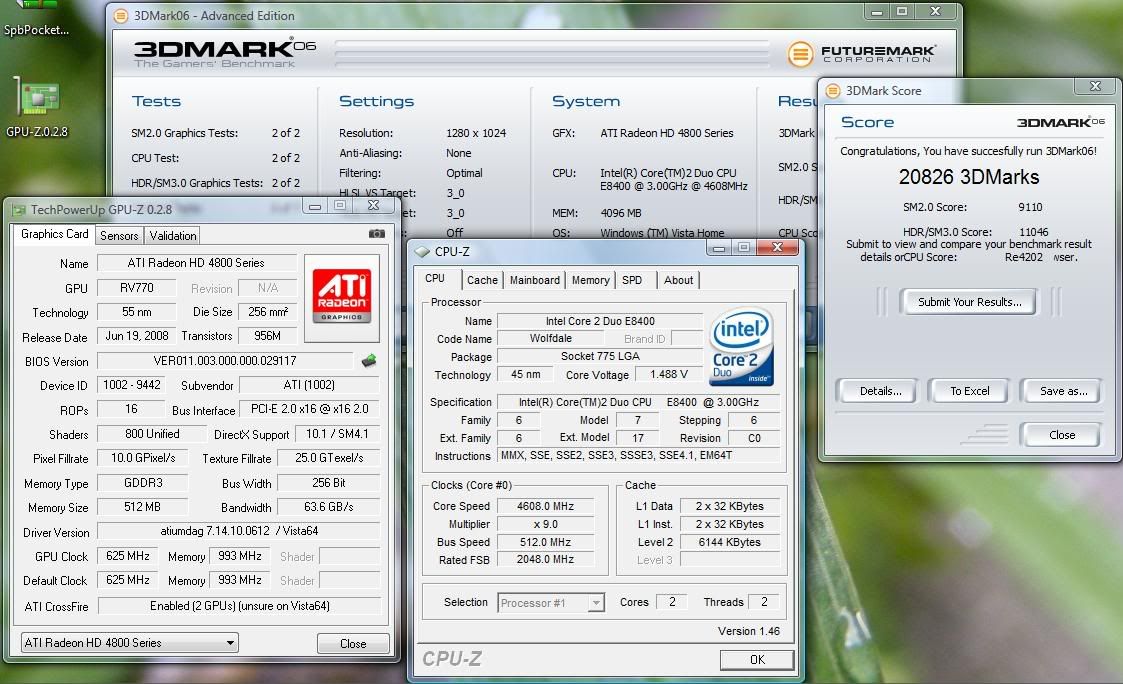Switch to the Graphics Card tab
Screen dimensions: 1123x684
point(54,234)
